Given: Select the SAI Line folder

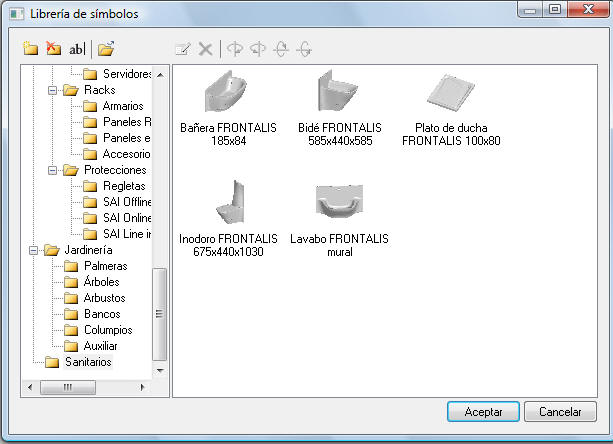Looking at the screenshot, I should tap(117, 234).
